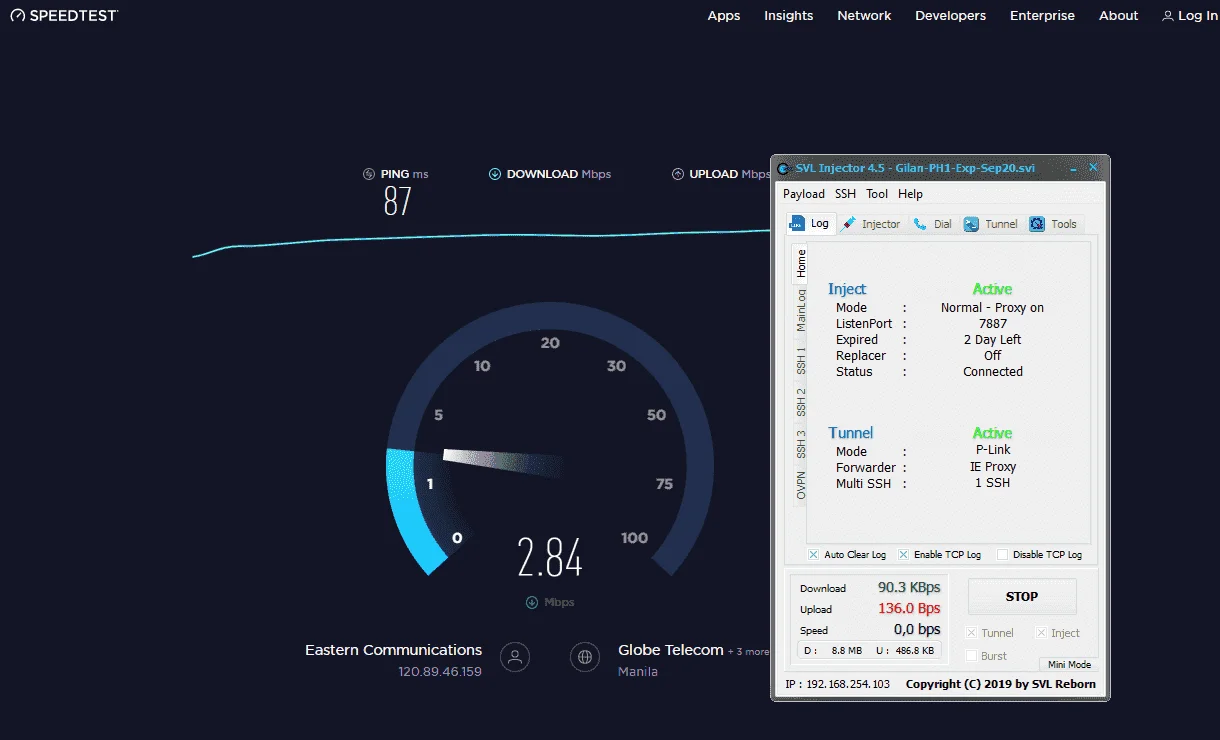
Task: Open the Tunnel tab in SVL Injector
Action: click(990, 224)
